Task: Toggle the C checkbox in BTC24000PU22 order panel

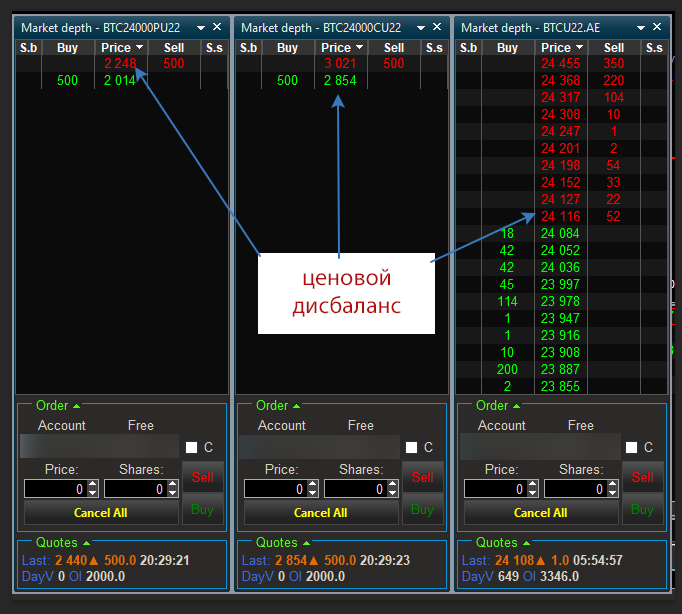Action: (x=191, y=447)
